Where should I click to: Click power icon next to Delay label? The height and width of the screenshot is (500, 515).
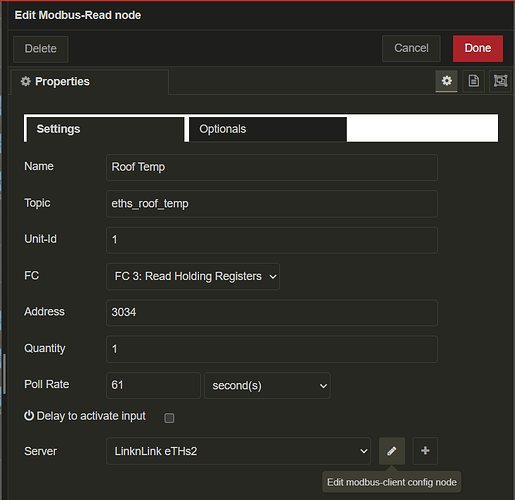29,416
